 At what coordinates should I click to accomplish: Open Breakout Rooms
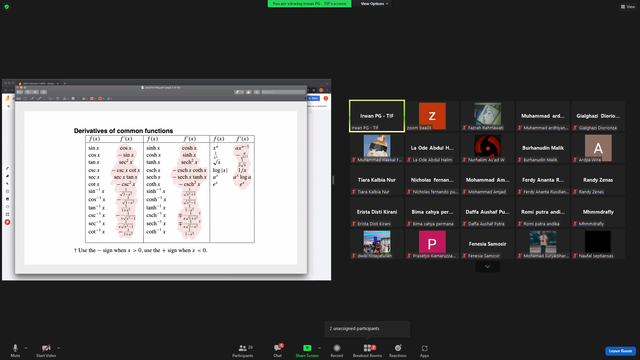click(367, 350)
